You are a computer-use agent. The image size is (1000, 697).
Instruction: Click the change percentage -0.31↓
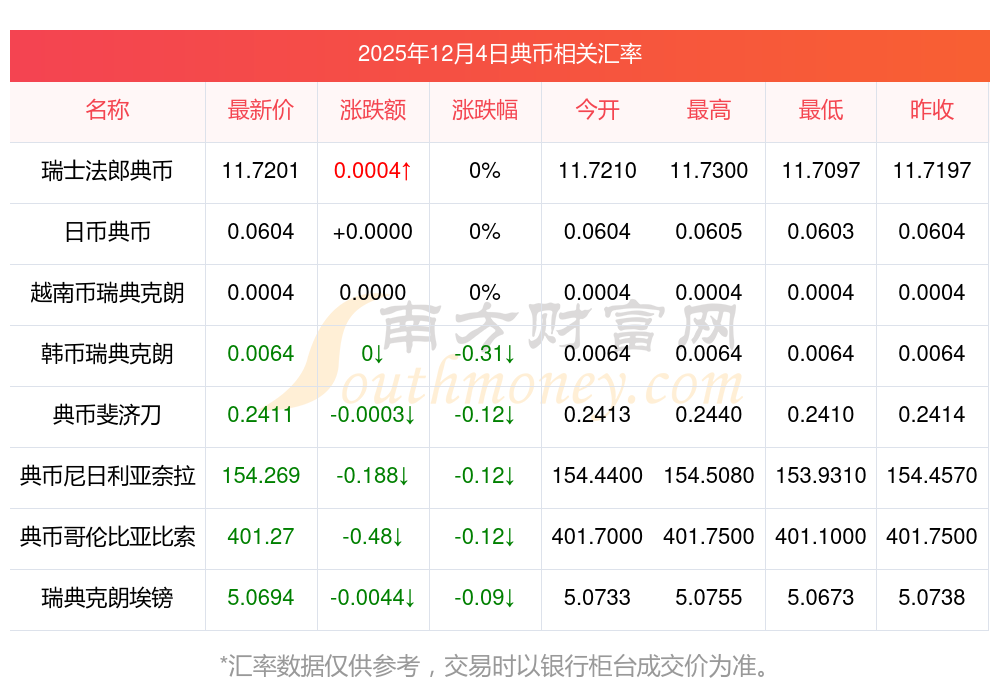click(485, 354)
